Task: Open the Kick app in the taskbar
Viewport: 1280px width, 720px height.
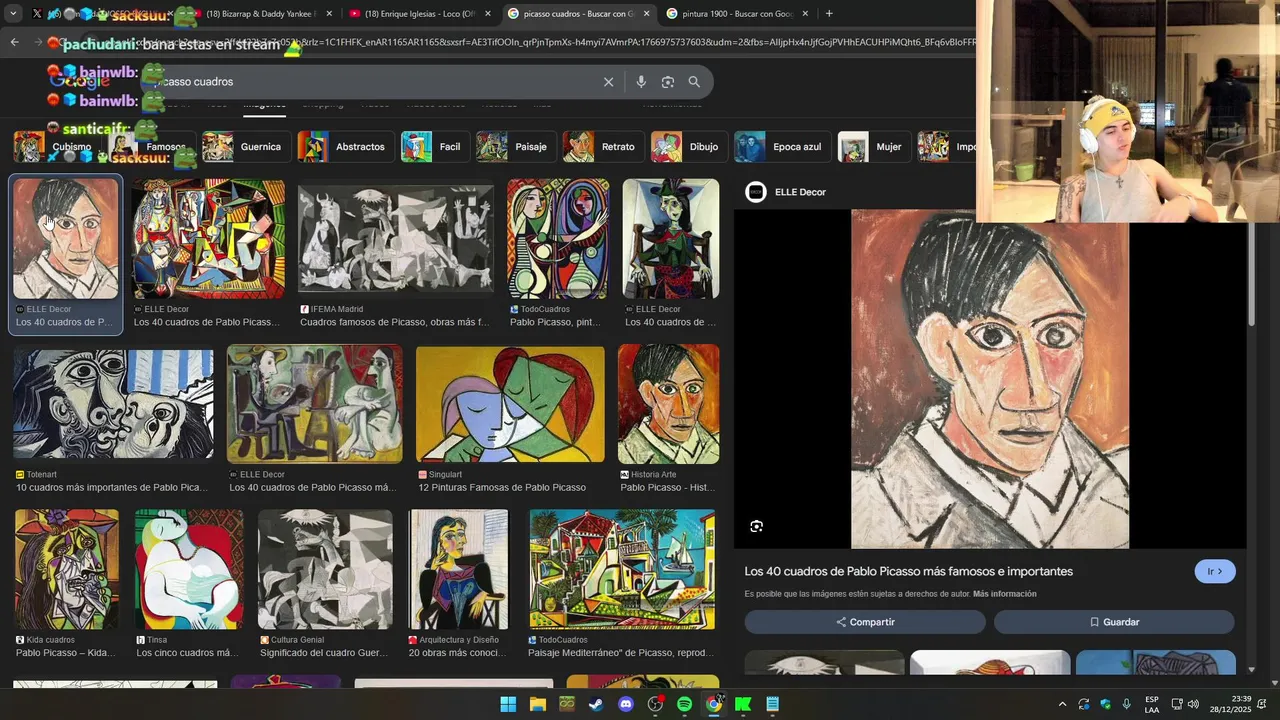Action: pyautogui.click(x=743, y=704)
